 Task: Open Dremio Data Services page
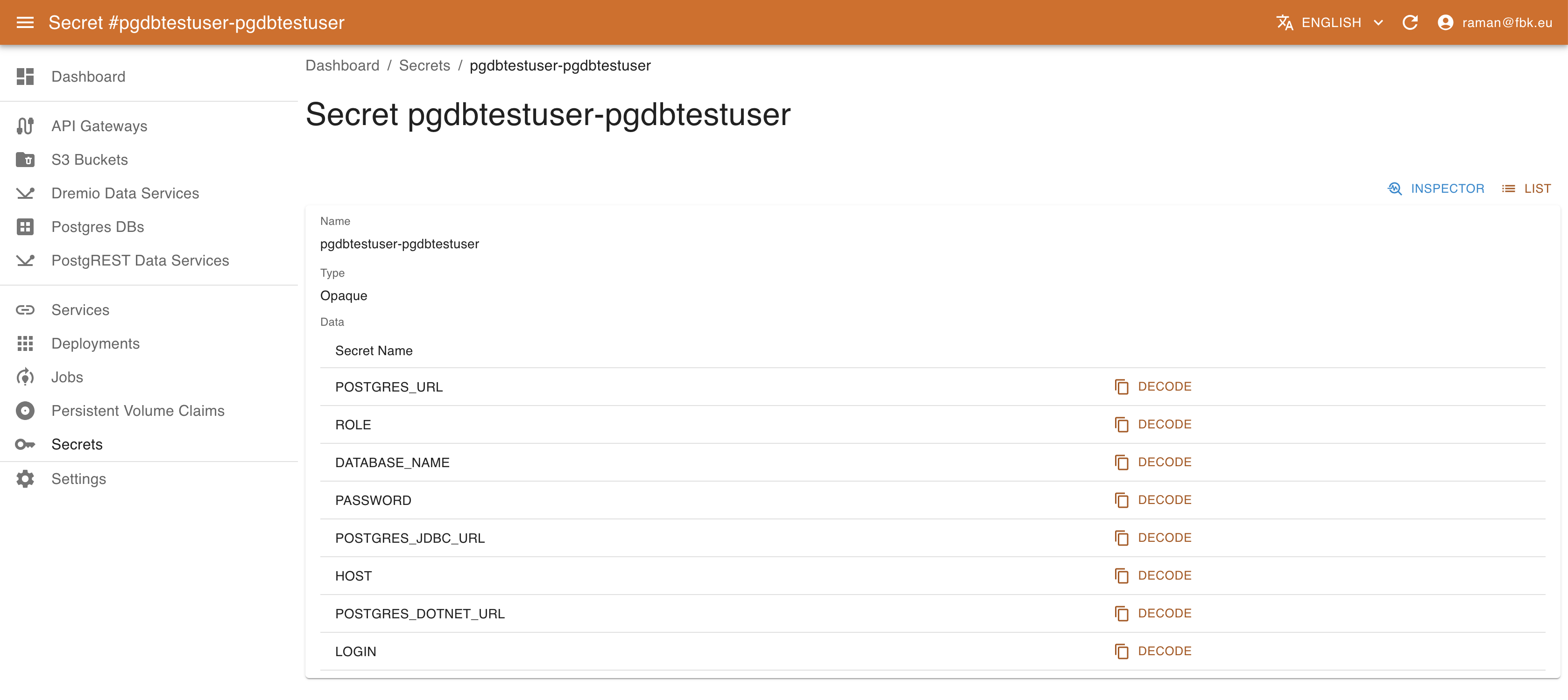point(125,193)
